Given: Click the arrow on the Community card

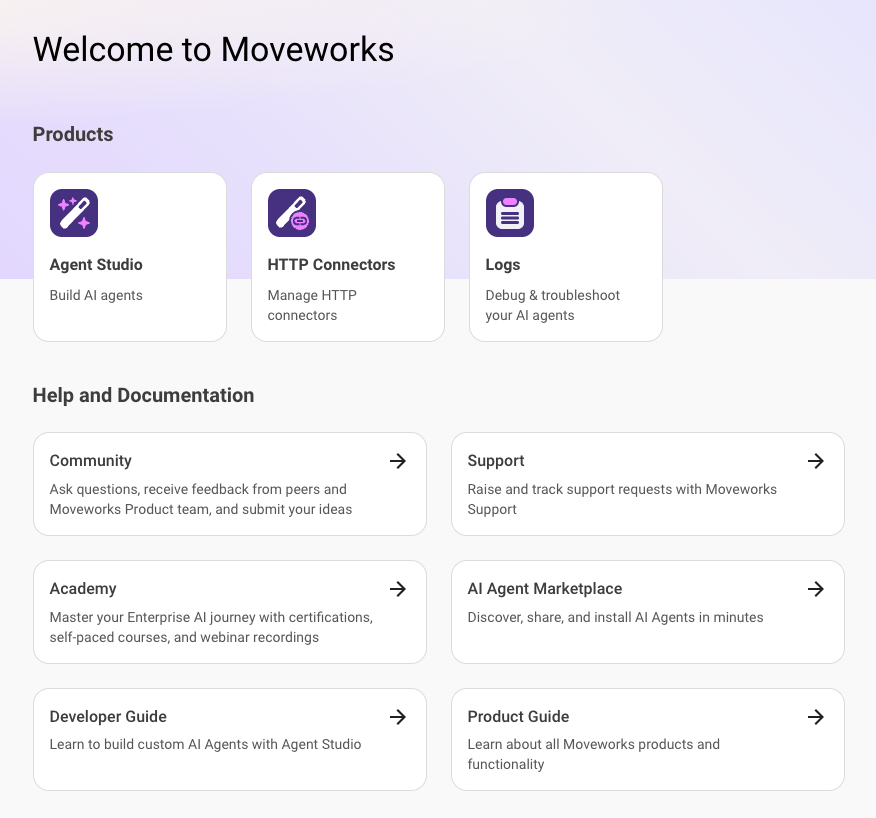Looking at the screenshot, I should coord(398,461).
